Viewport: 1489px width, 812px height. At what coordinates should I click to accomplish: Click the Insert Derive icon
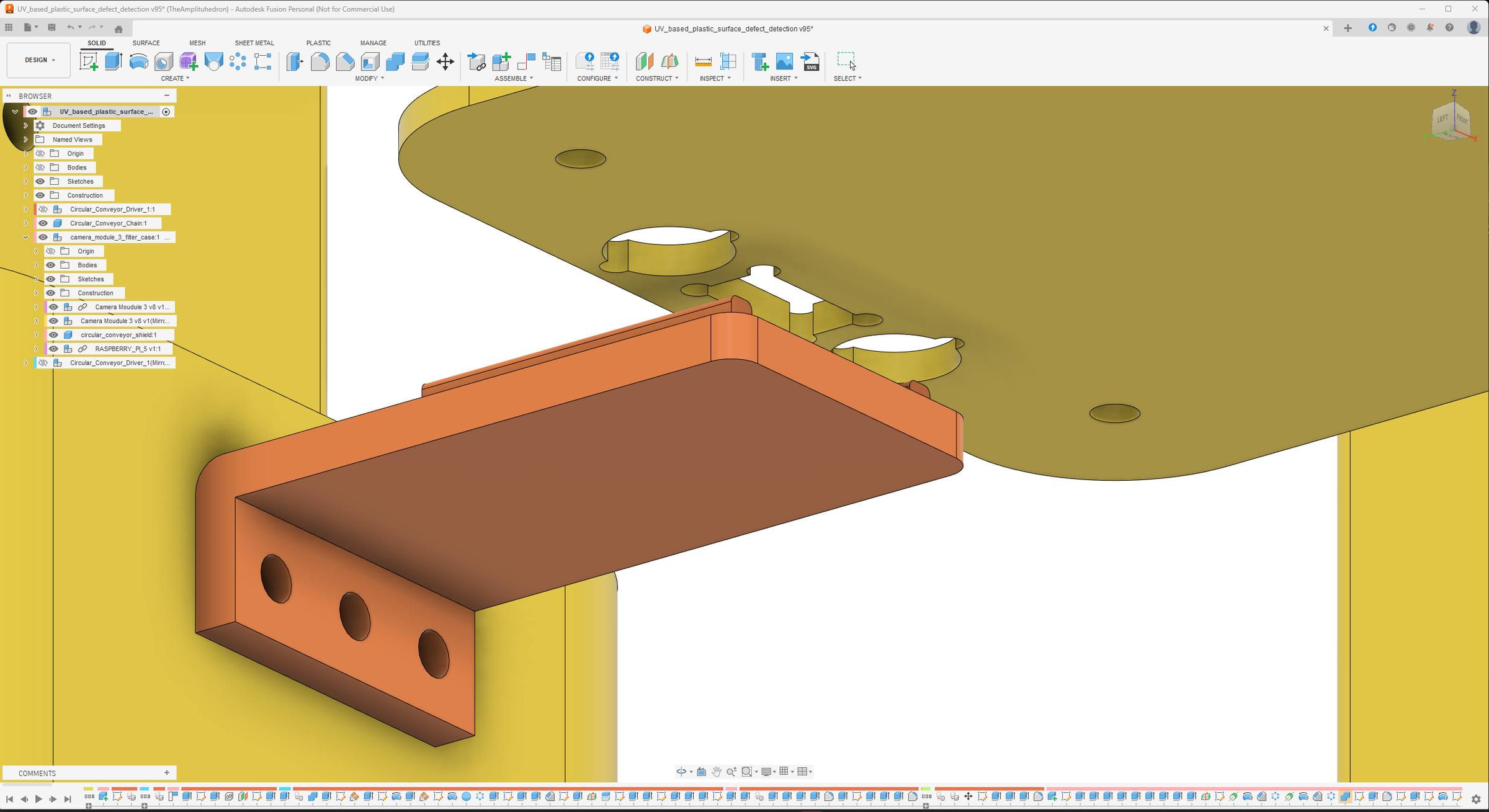pyautogui.click(x=476, y=61)
